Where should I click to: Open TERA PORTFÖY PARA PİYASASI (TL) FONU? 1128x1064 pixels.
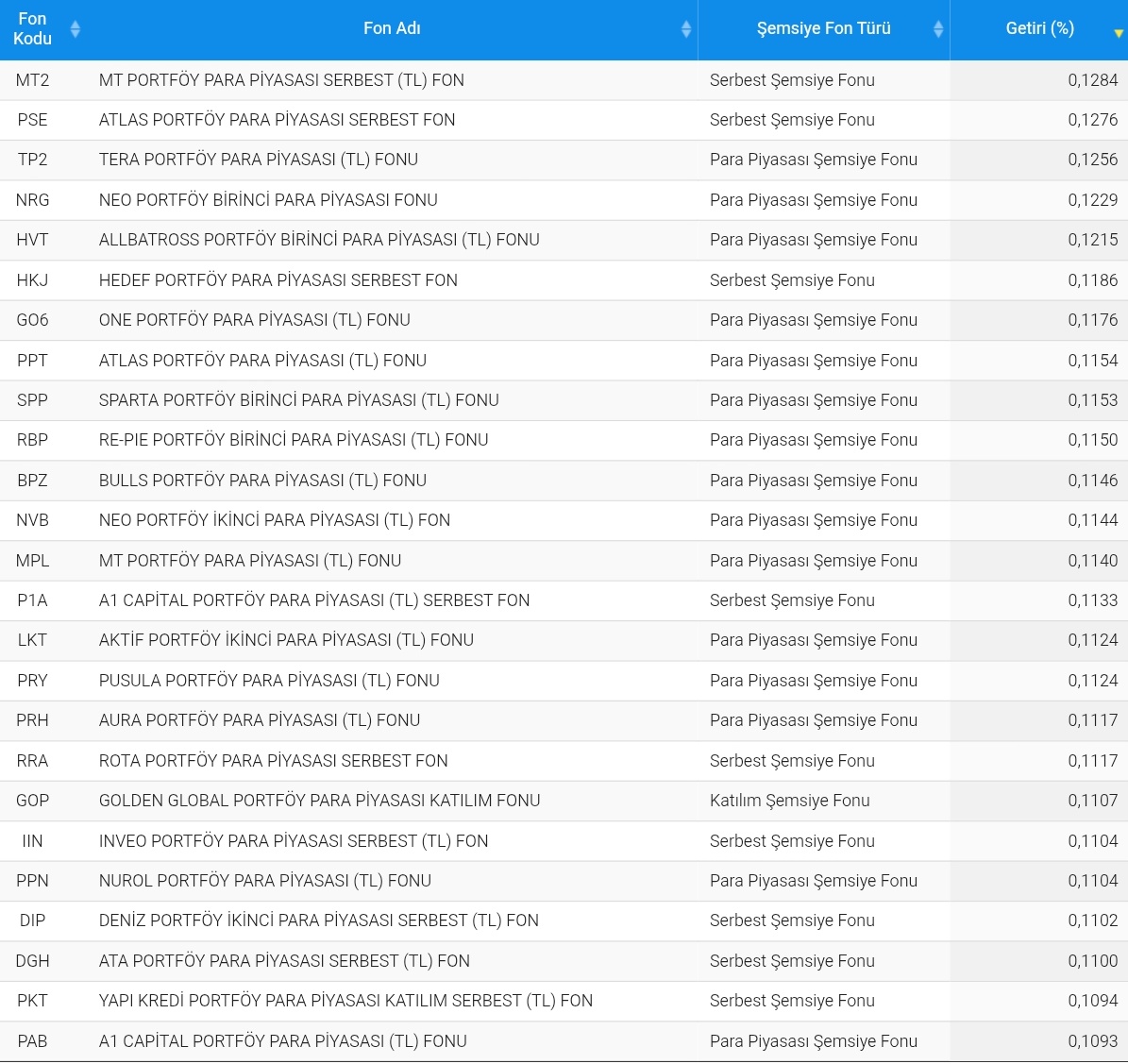point(259,160)
